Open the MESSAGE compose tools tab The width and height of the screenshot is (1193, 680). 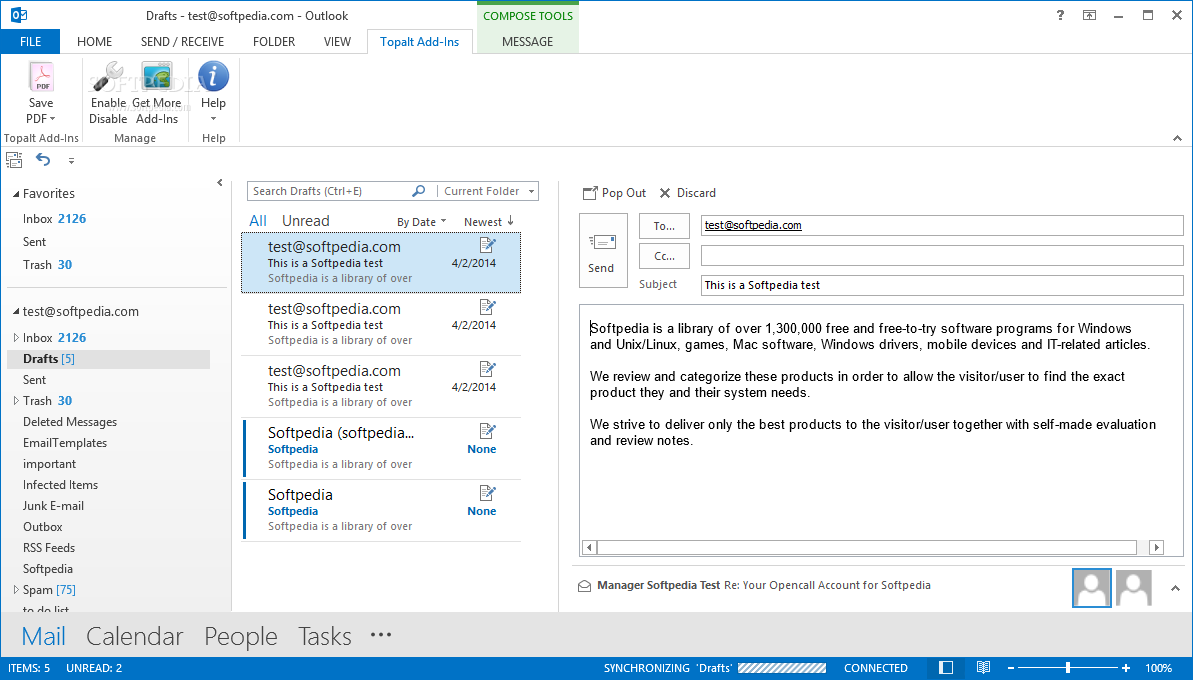(x=527, y=42)
